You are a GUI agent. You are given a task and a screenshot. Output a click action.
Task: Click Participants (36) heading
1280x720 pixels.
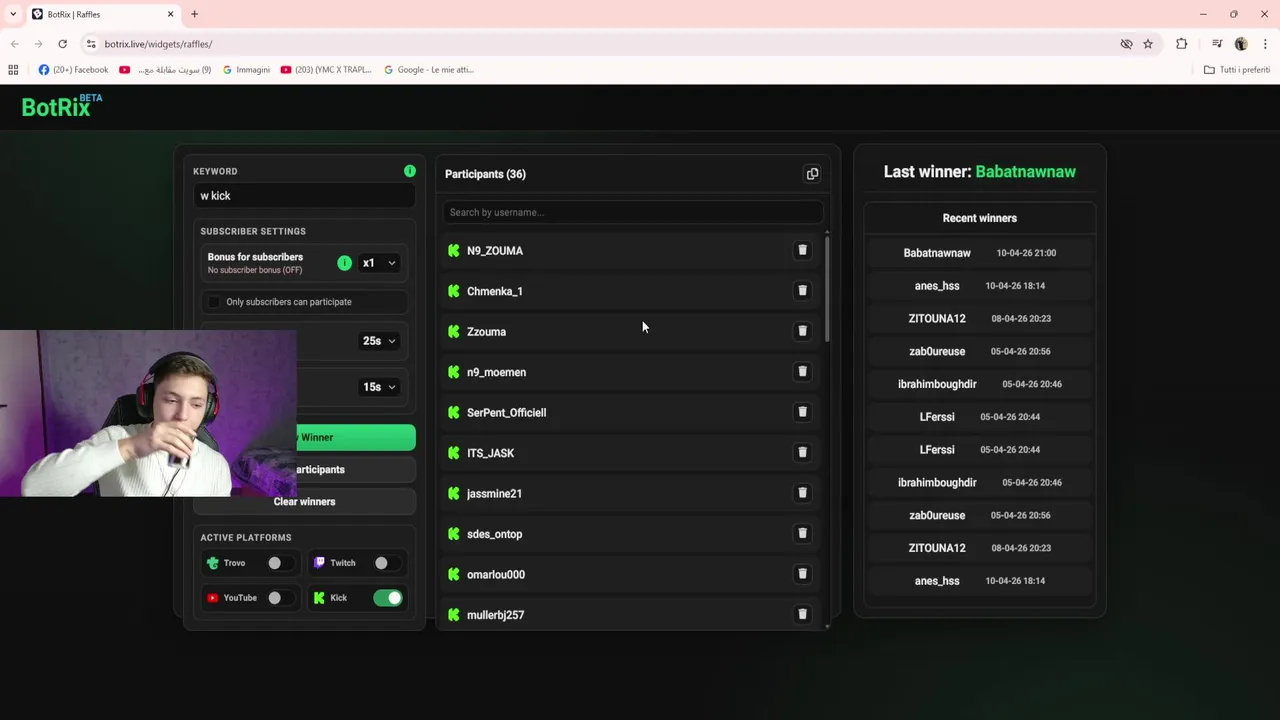point(485,174)
